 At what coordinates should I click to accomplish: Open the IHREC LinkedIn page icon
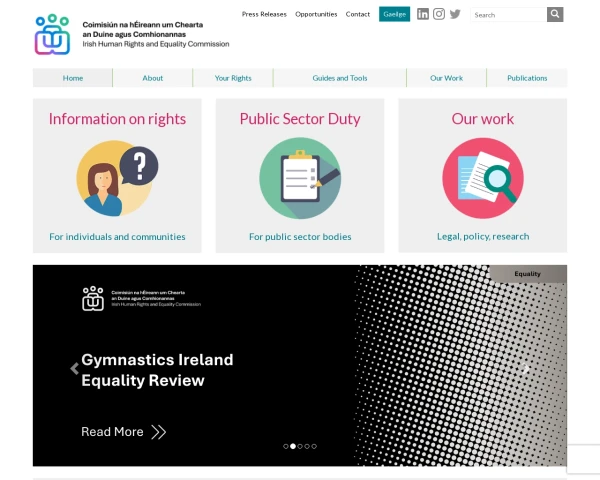(422, 14)
